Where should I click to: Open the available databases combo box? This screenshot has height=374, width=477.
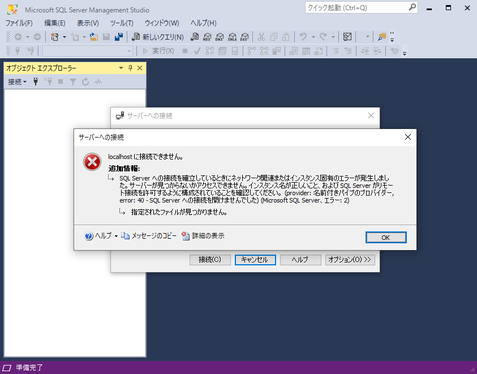coord(87,51)
